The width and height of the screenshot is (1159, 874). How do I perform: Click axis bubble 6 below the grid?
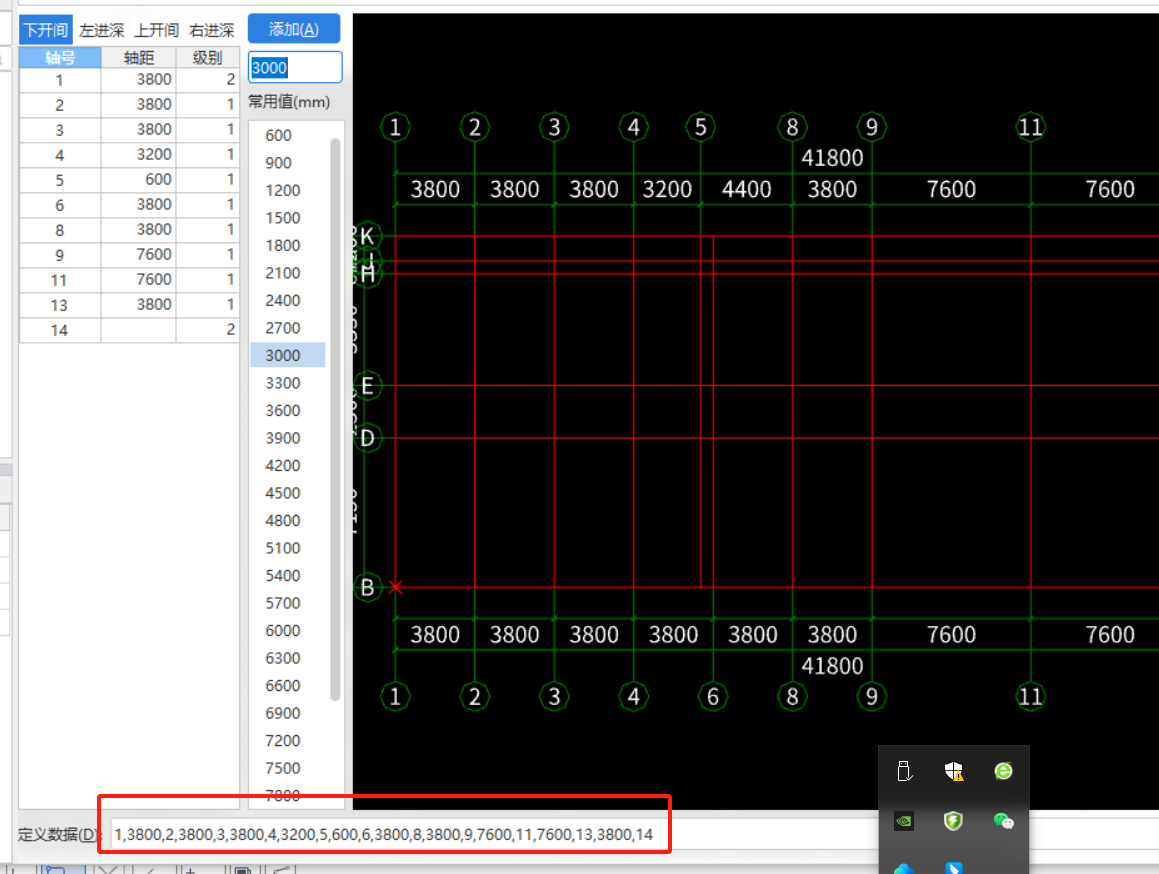(713, 697)
